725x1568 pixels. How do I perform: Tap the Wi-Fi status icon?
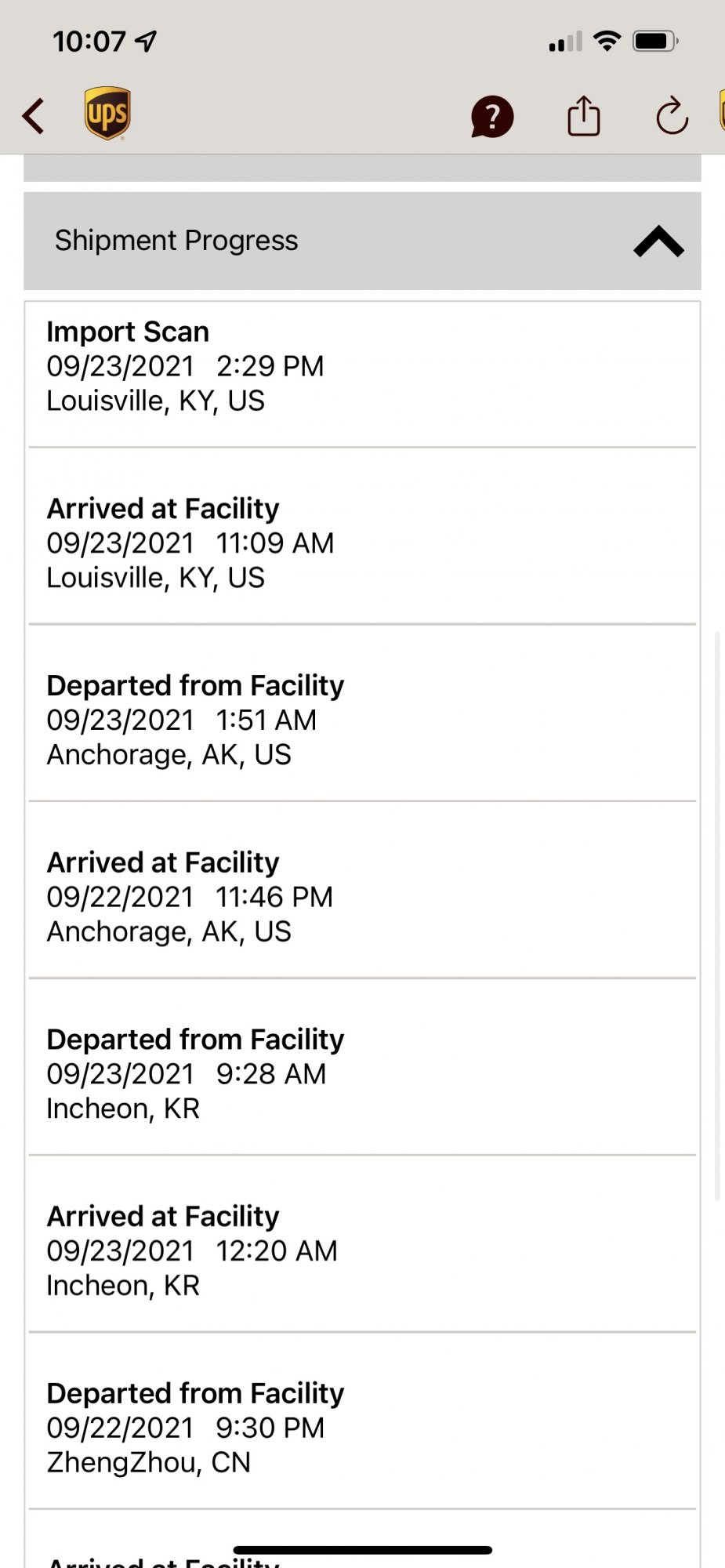pyautogui.click(x=607, y=41)
